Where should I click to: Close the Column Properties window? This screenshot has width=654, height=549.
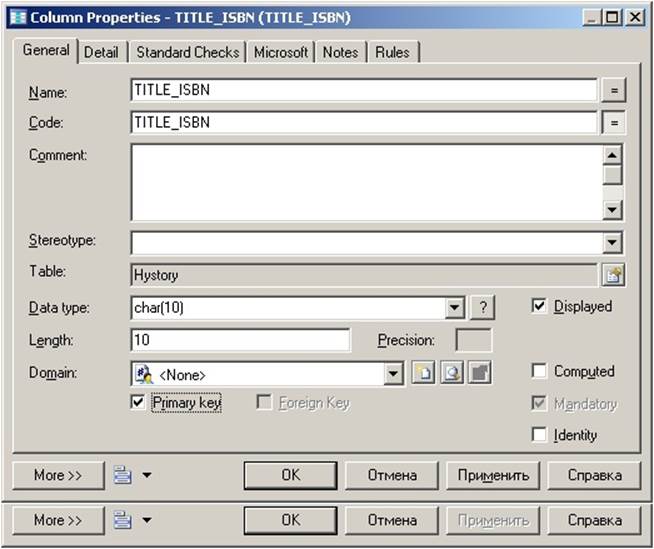click(x=635, y=18)
